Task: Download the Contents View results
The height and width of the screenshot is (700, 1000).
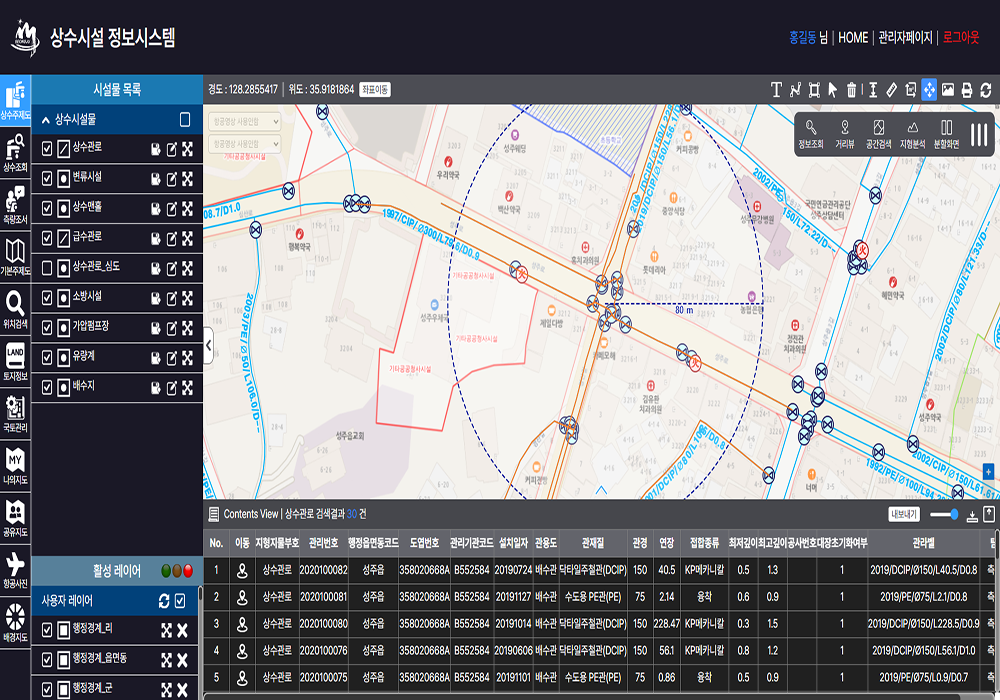Action: (x=972, y=515)
